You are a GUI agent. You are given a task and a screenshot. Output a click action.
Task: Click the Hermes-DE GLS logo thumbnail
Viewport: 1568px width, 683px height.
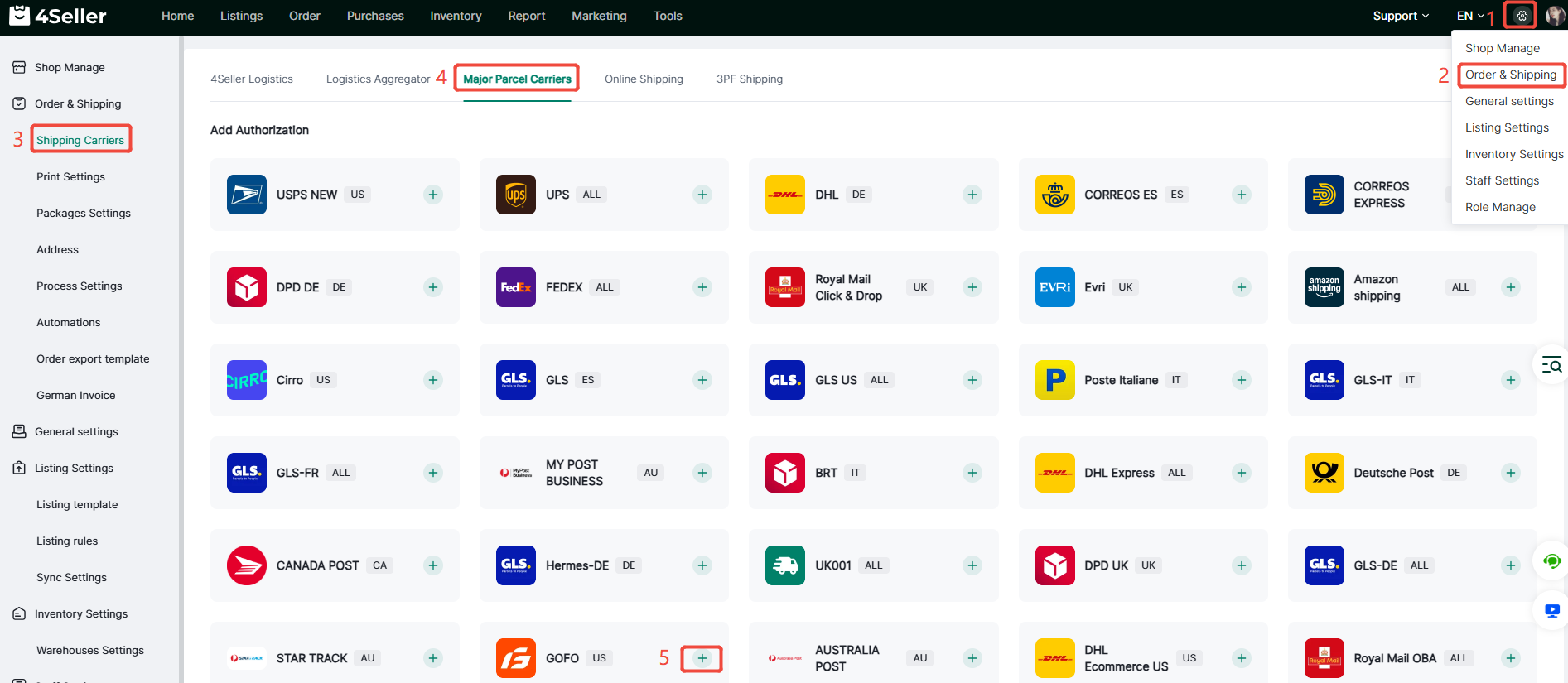coord(516,565)
